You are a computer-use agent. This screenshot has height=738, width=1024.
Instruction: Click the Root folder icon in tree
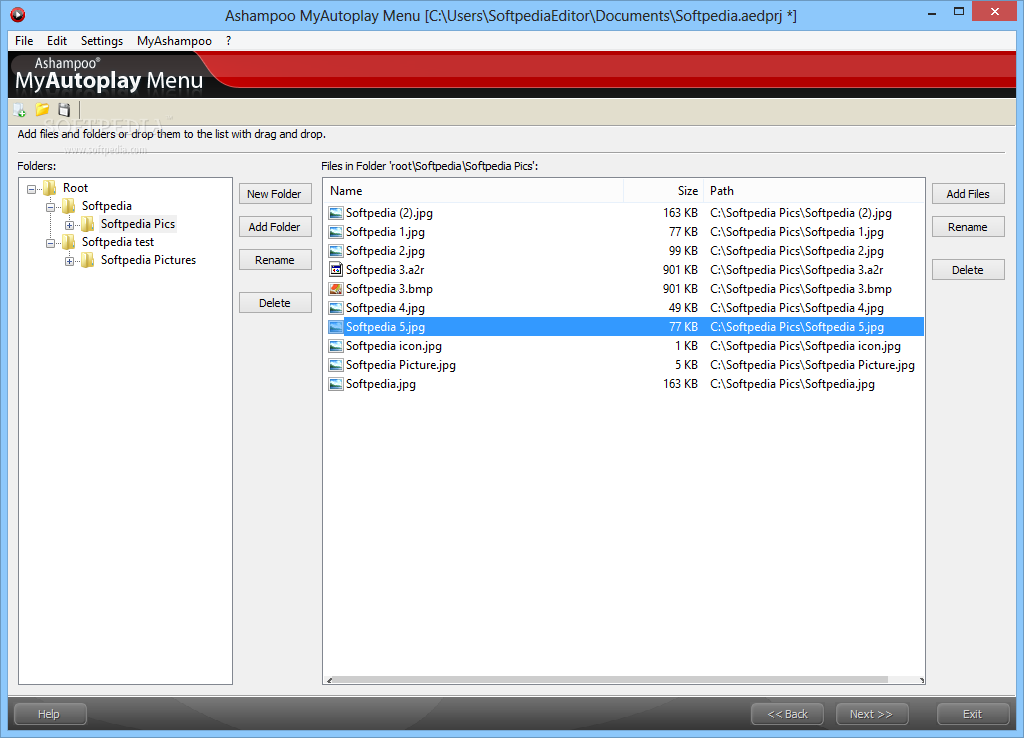pos(50,188)
